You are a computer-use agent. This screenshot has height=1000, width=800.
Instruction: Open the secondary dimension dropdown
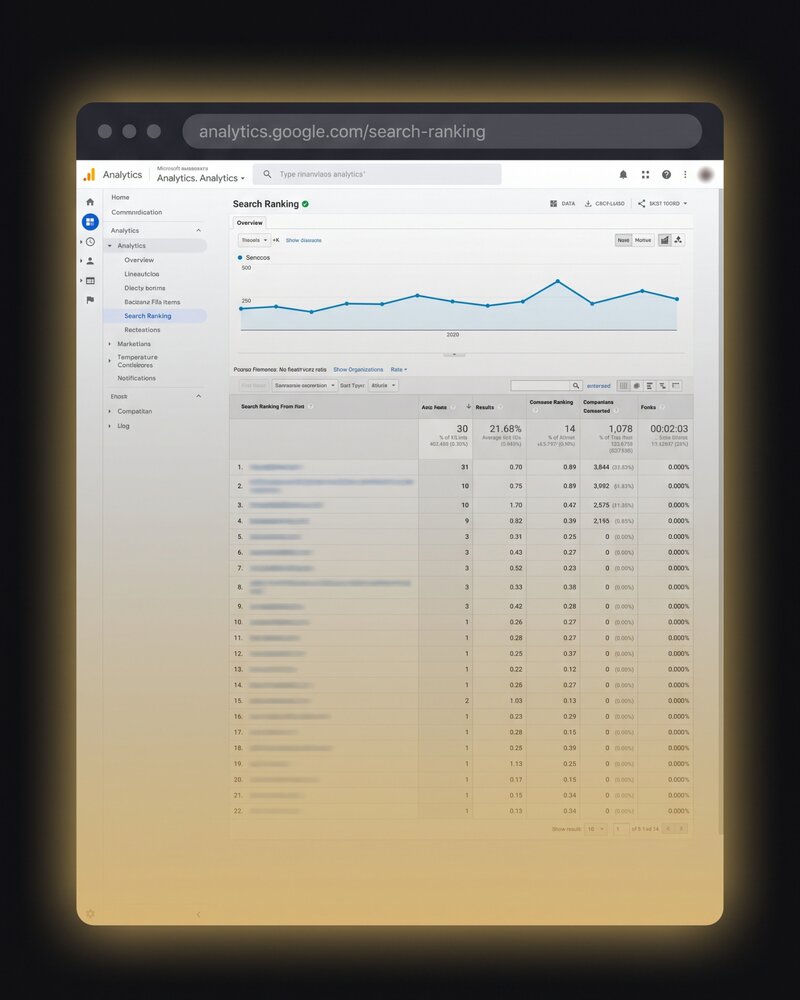(x=304, y=385)
